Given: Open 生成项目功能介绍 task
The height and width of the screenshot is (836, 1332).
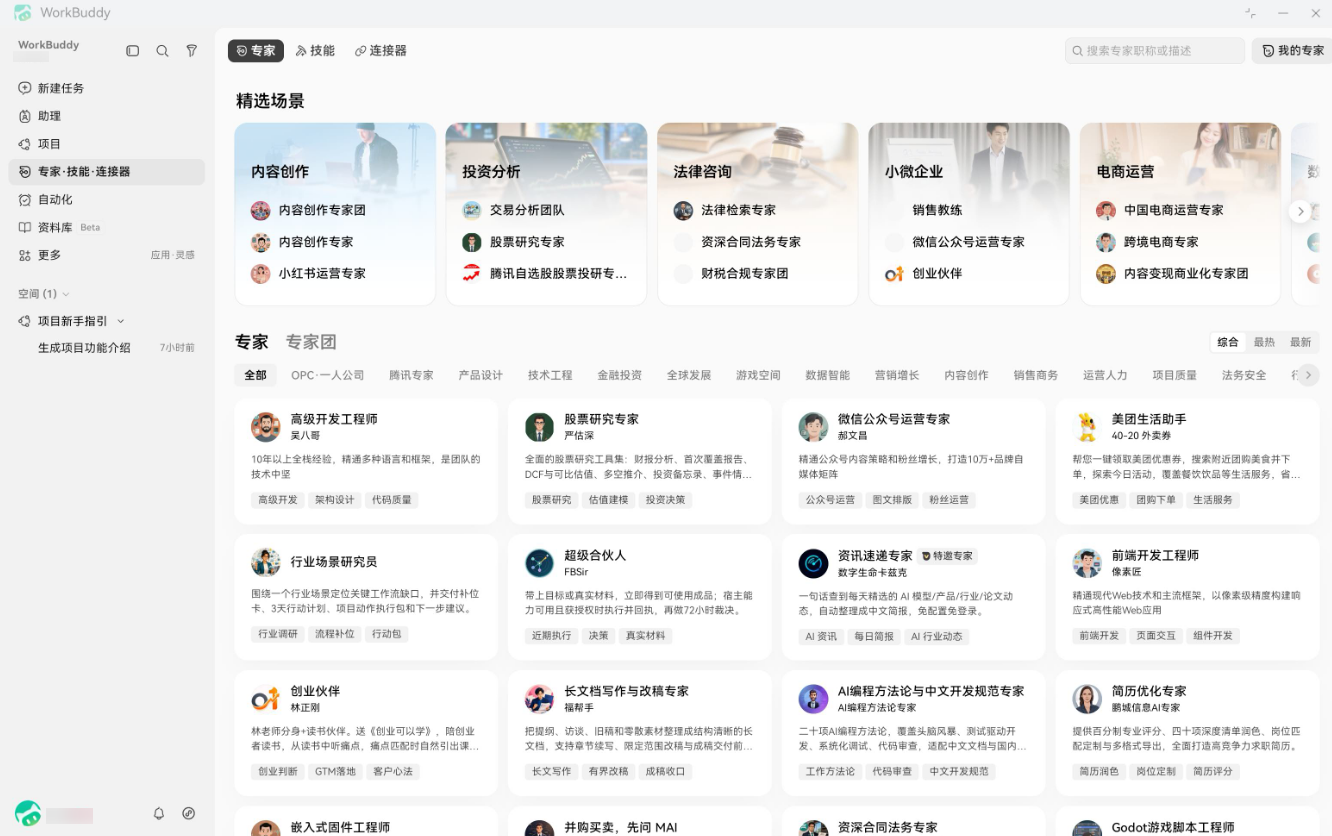Looking at the screenshot, I should tap(107, 348).
